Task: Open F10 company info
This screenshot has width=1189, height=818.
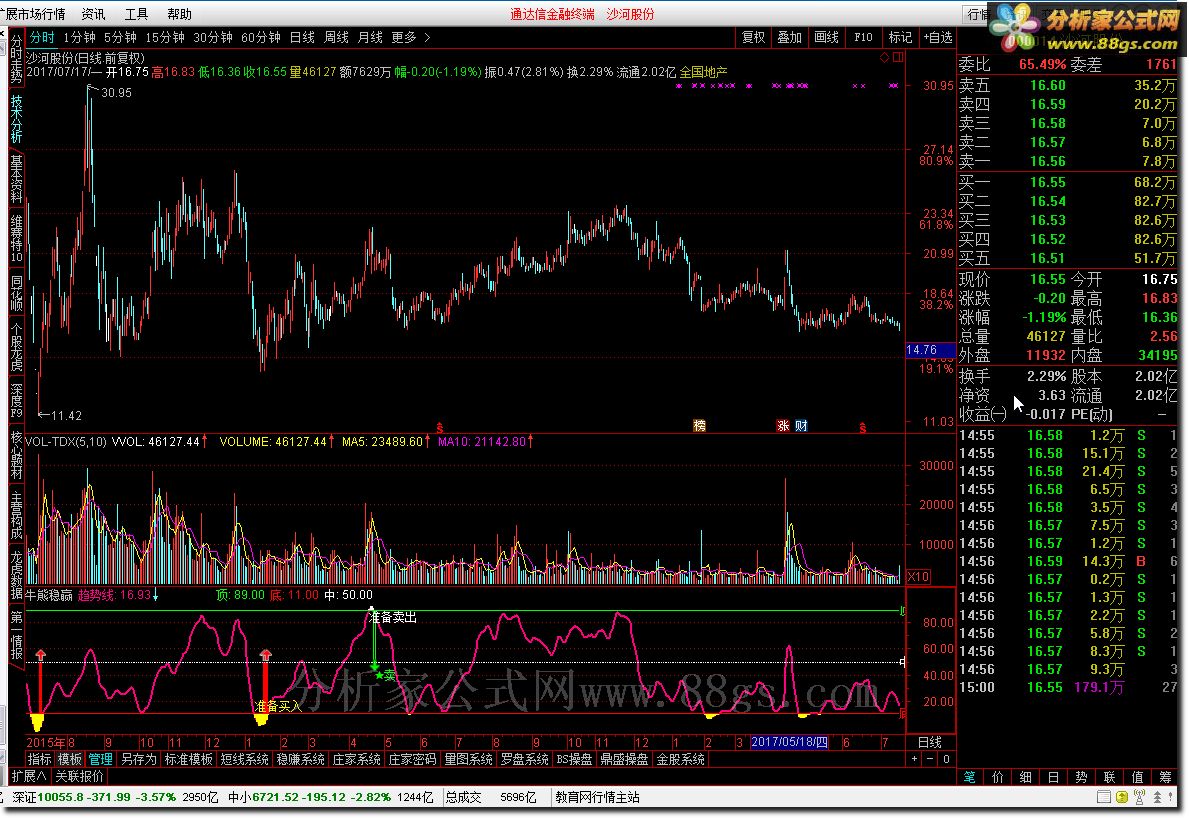Action: pos(863,37)
